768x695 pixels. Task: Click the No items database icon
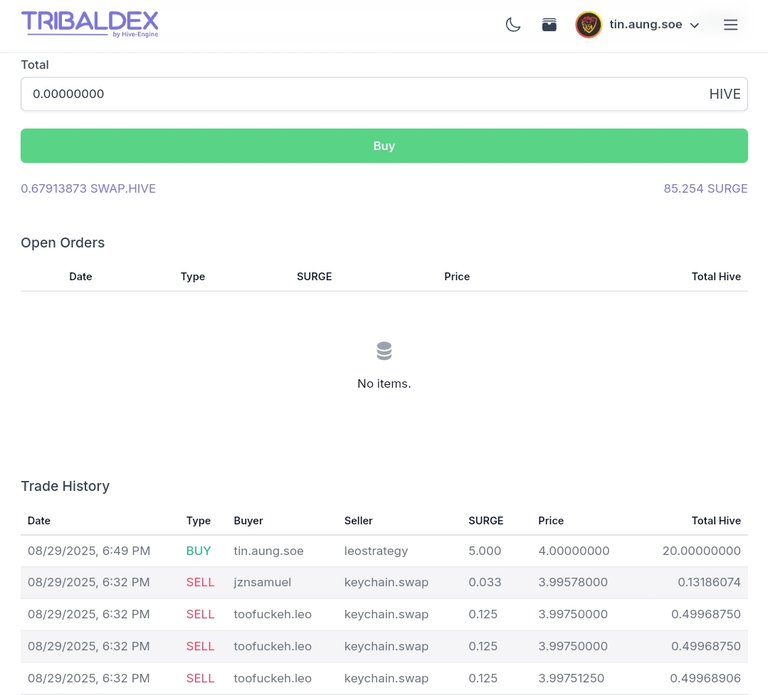(384, 351)
